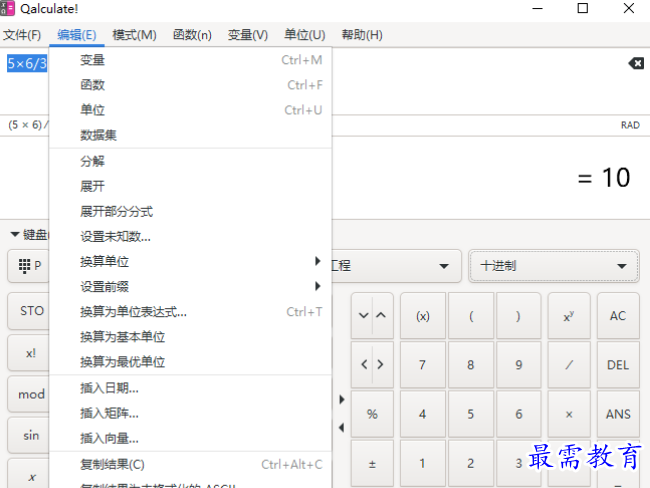The image size is (650, 488).
Task: Show more keypad columns with right triangle
Action: [x=342, y=400]
